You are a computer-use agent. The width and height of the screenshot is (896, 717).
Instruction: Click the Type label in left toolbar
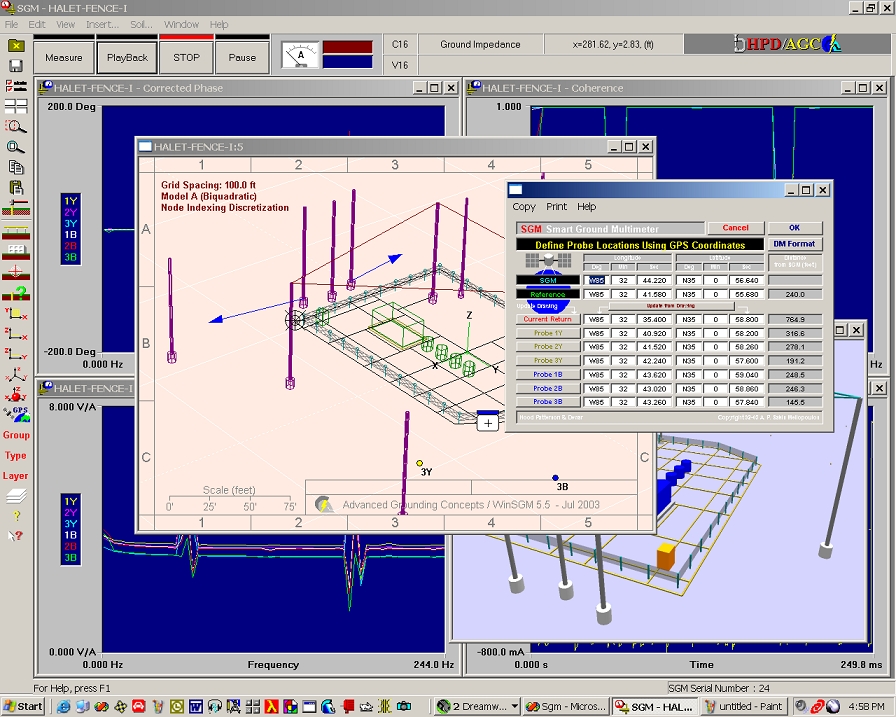click(x=15, y=455)
